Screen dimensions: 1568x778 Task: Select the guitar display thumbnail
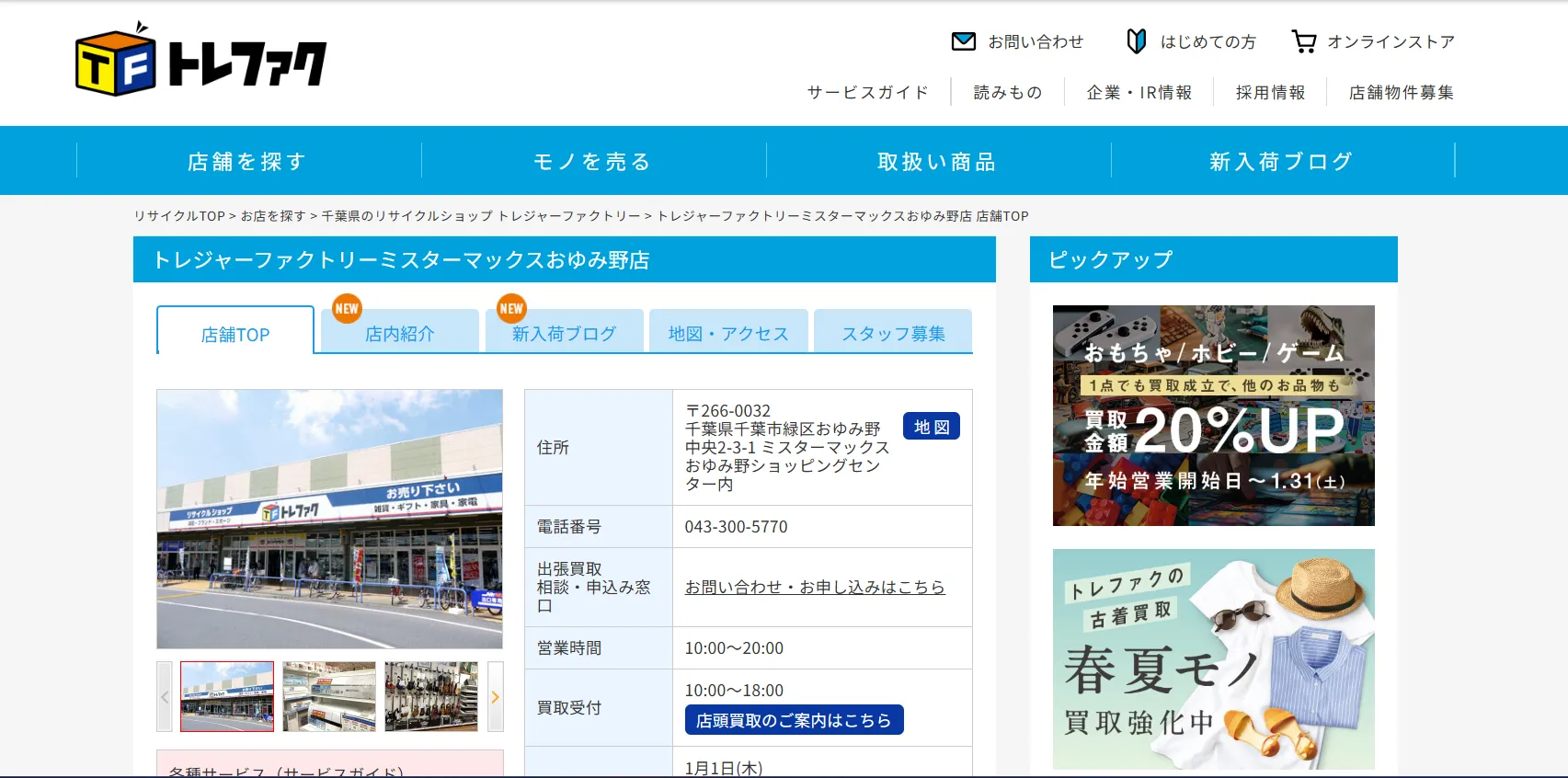[431, 697]
